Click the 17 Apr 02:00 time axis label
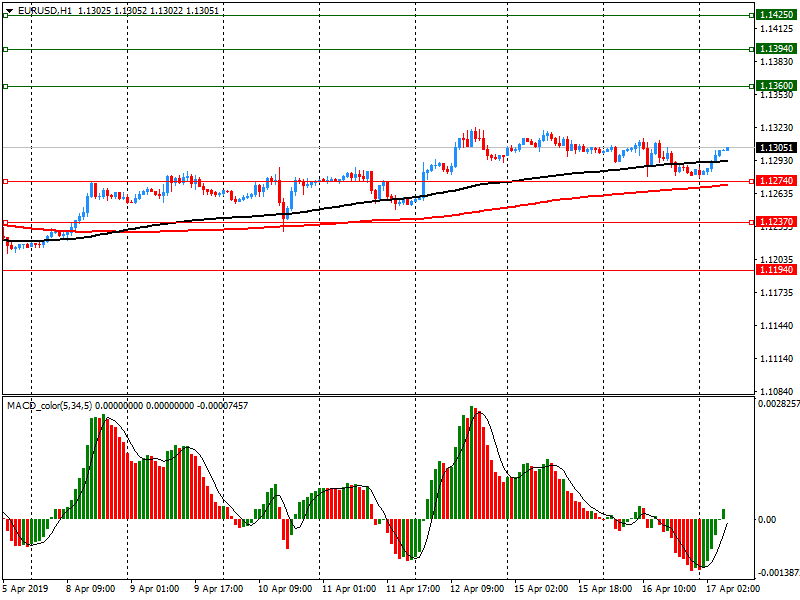800x600 pixels. (729, 589)
